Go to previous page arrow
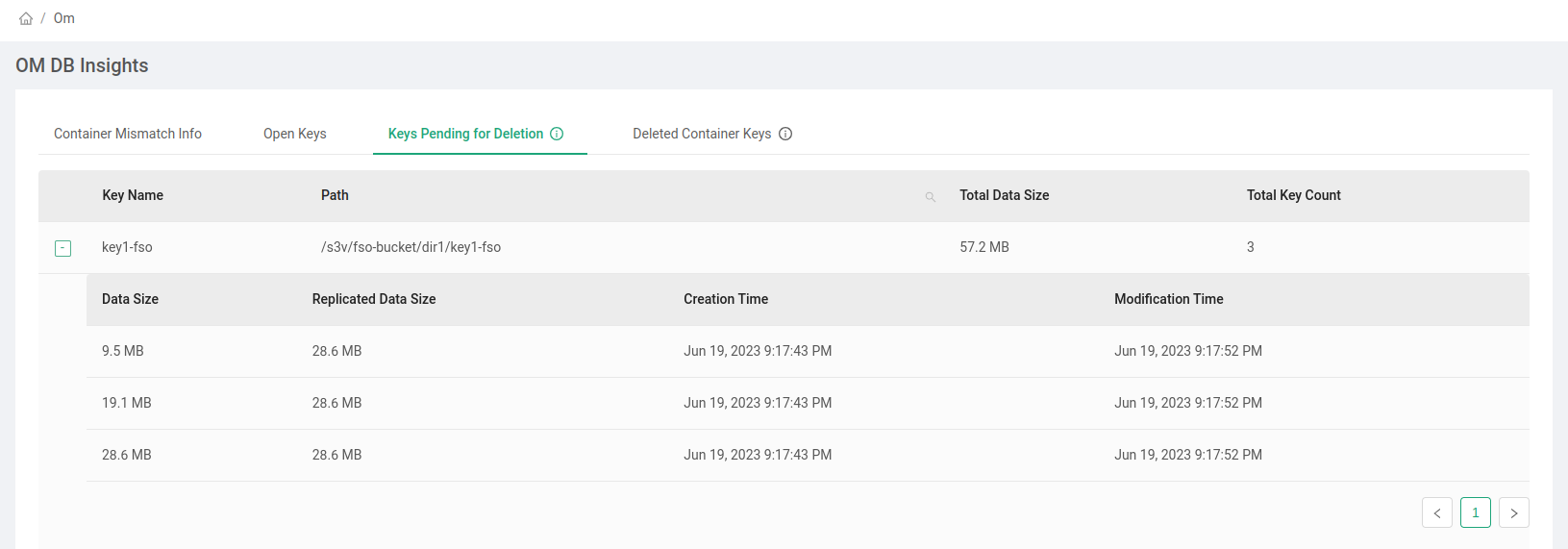This screenshot has width=1568, height=549. (1436, 512)
